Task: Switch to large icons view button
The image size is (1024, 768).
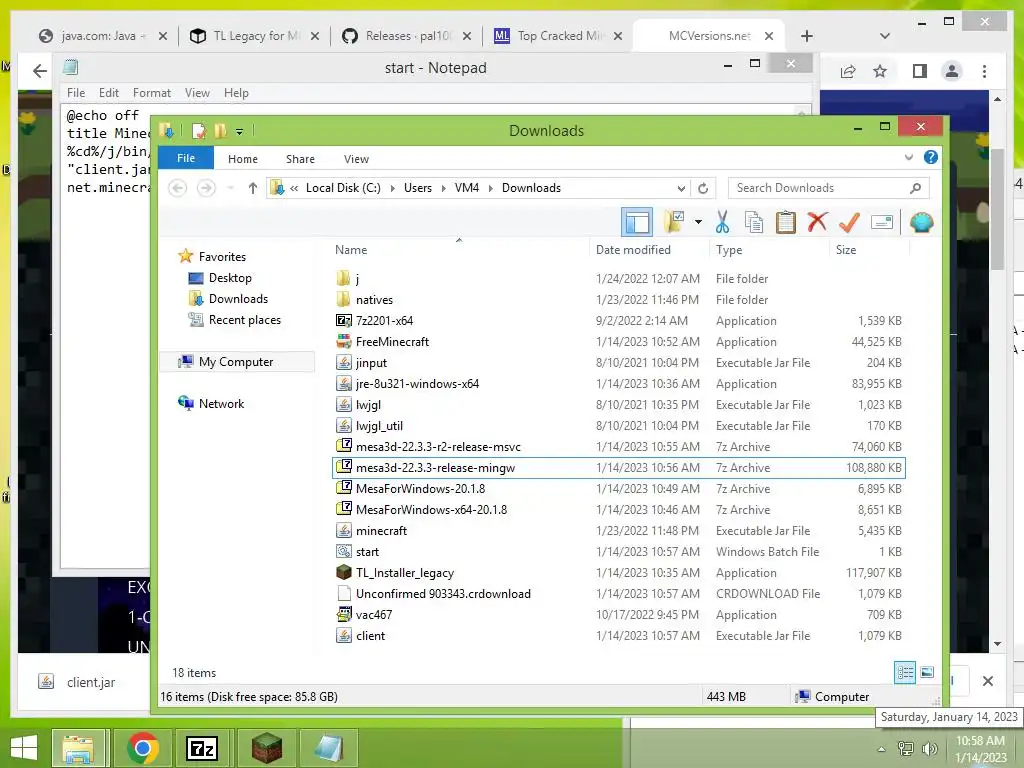Action: 927,672
